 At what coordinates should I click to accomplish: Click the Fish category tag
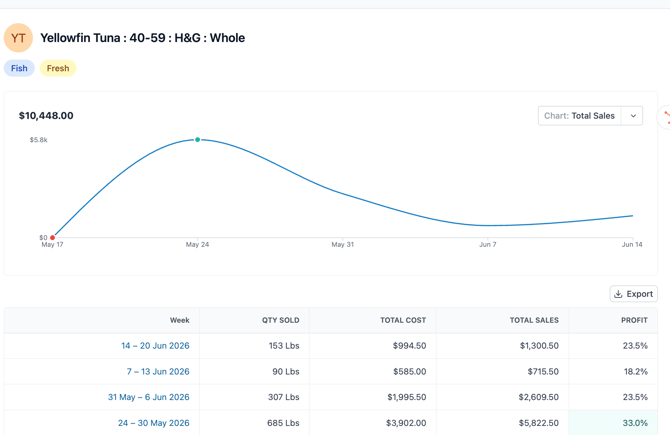click(19, 68)
